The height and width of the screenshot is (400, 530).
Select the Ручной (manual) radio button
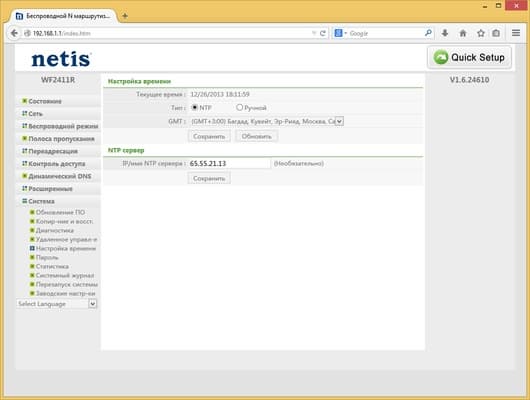coord(239,108)
